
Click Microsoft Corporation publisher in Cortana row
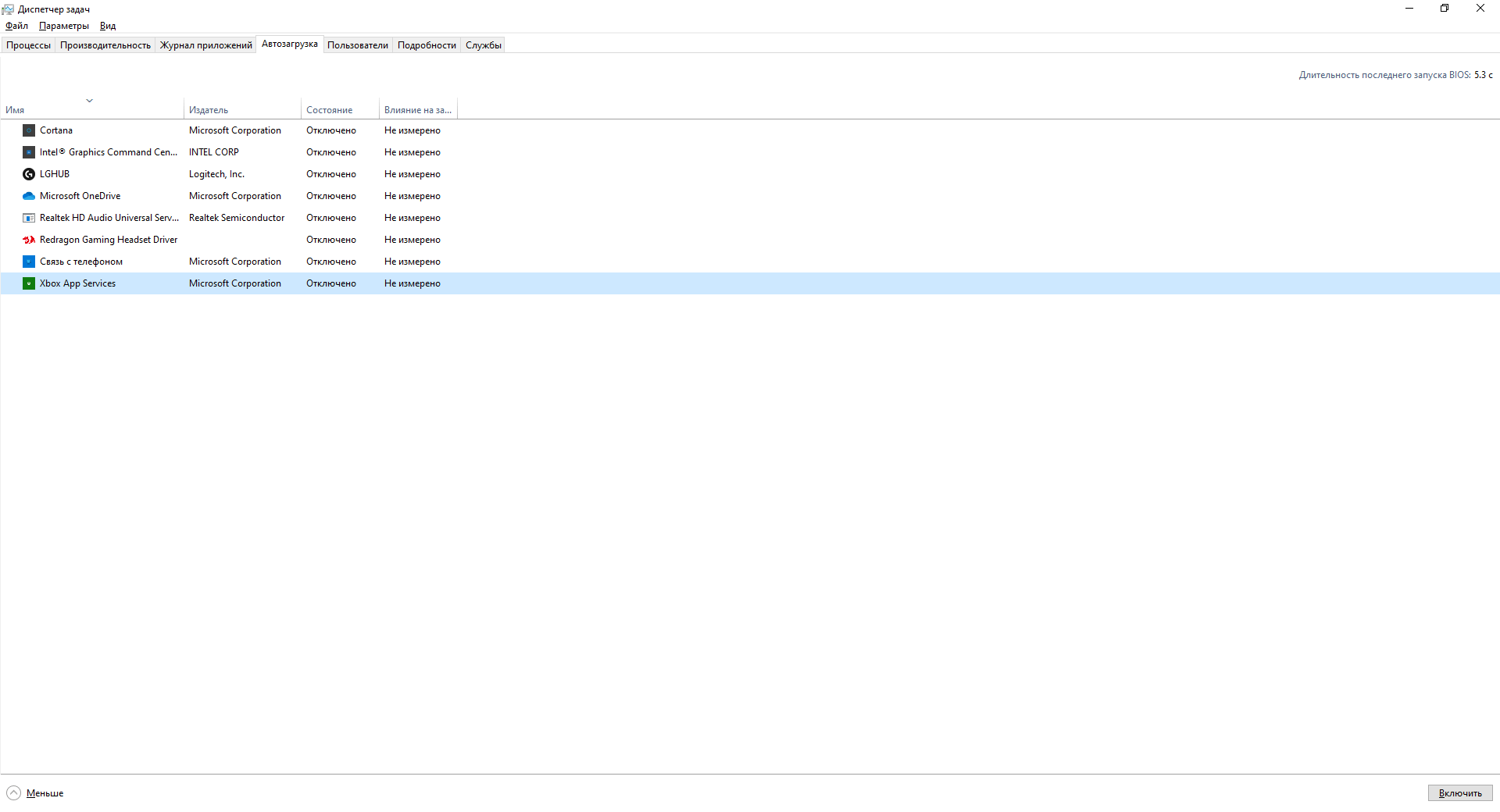pyautogui.click(x=235, y=130)
